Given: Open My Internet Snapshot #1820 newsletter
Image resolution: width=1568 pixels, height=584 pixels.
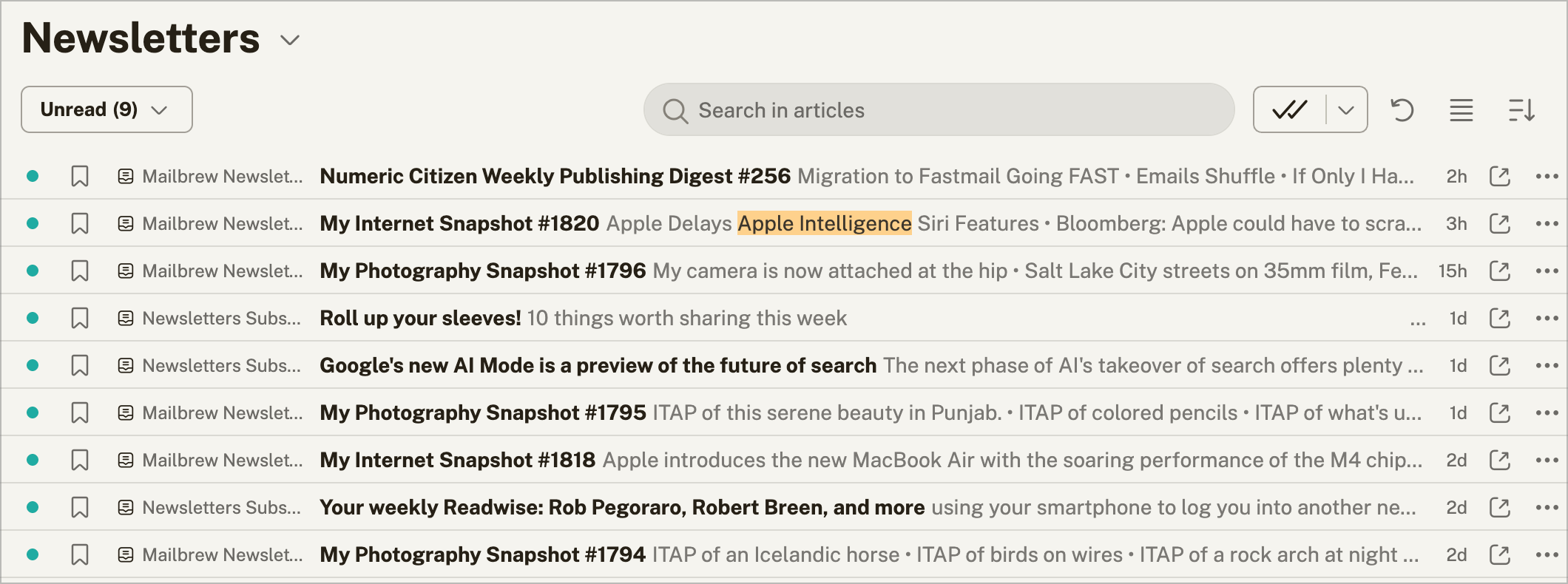Looking at the screenshot, I should point(459,223).
